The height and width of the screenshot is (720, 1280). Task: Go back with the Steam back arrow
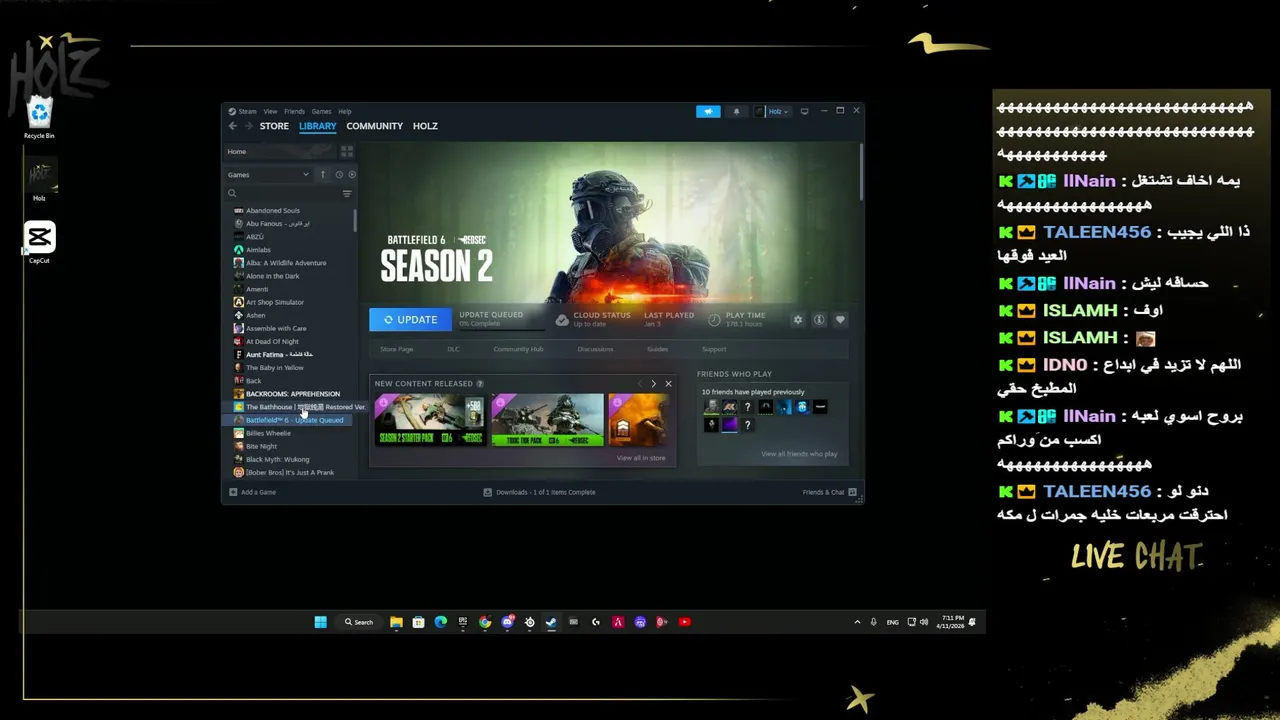pos(233,126)
